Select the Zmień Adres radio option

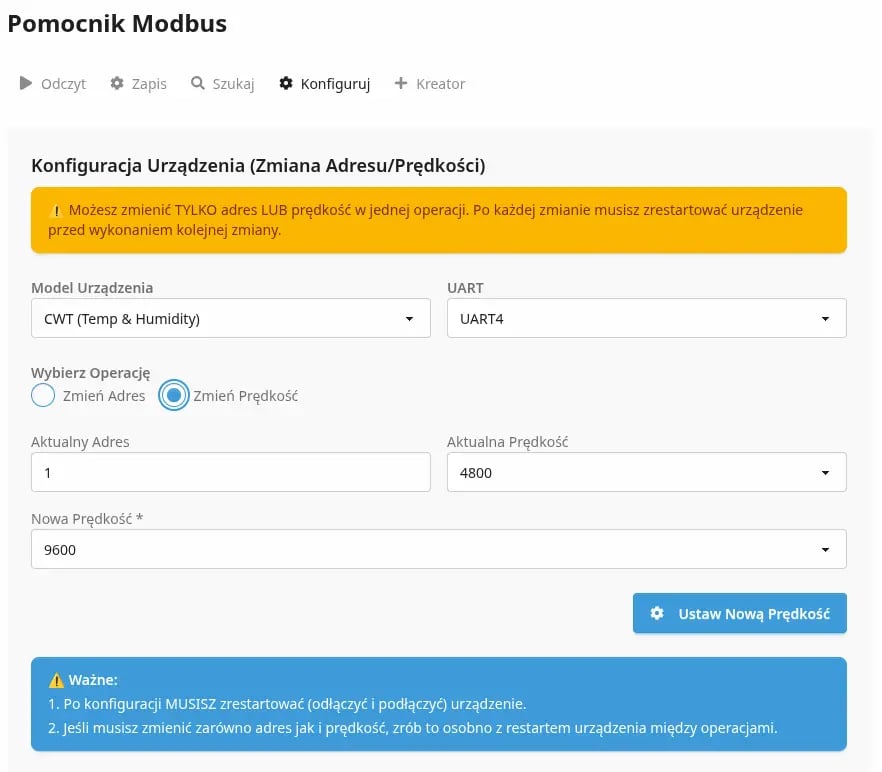(x=43, y=396)
